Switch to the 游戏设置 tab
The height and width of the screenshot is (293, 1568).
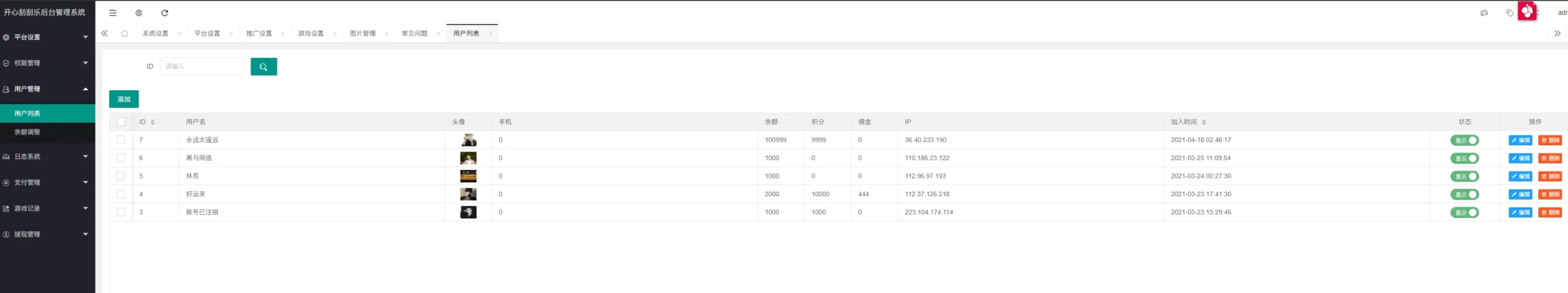pos(311,34)
